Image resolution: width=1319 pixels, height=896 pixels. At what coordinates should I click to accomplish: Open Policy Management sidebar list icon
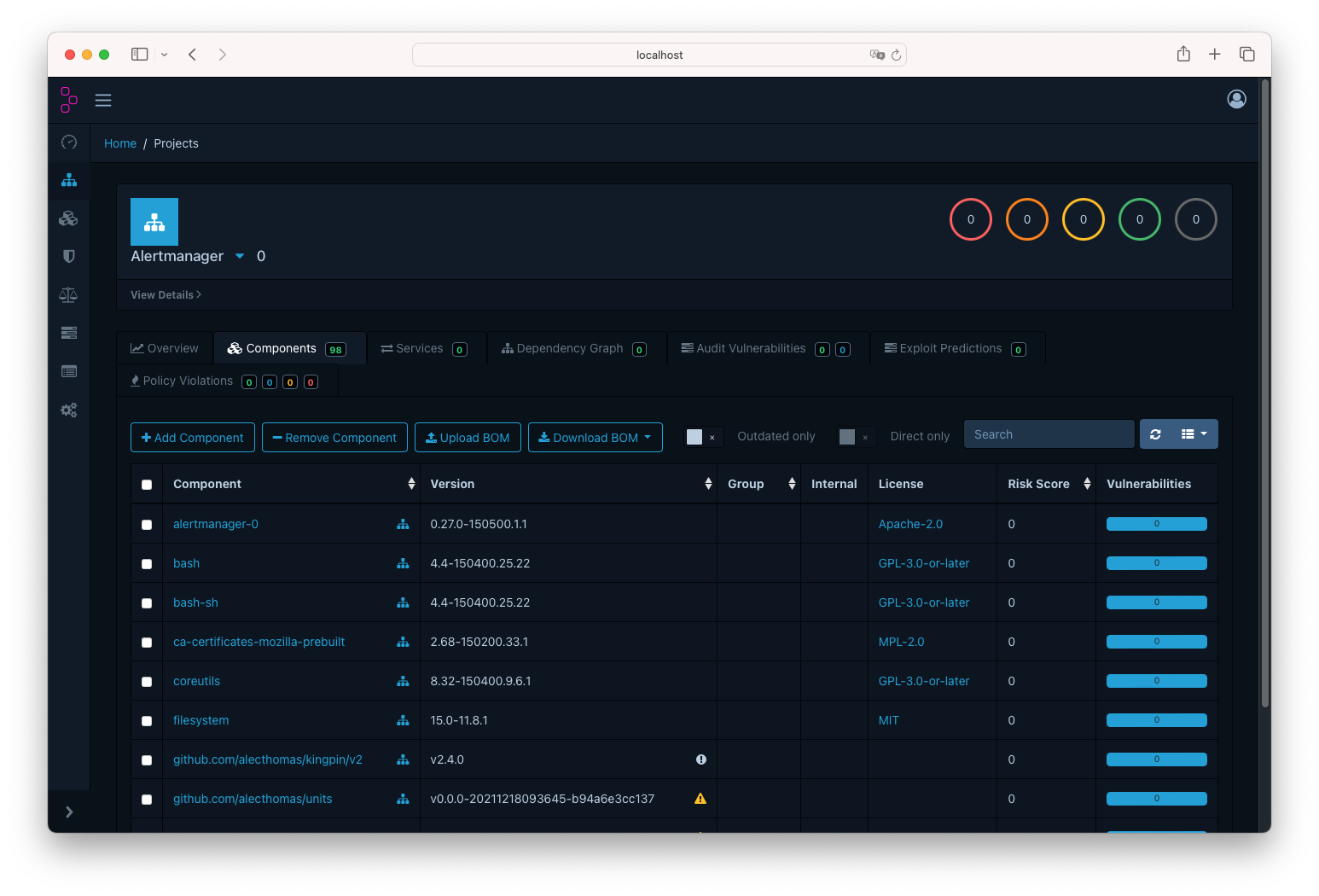[69, 371]
